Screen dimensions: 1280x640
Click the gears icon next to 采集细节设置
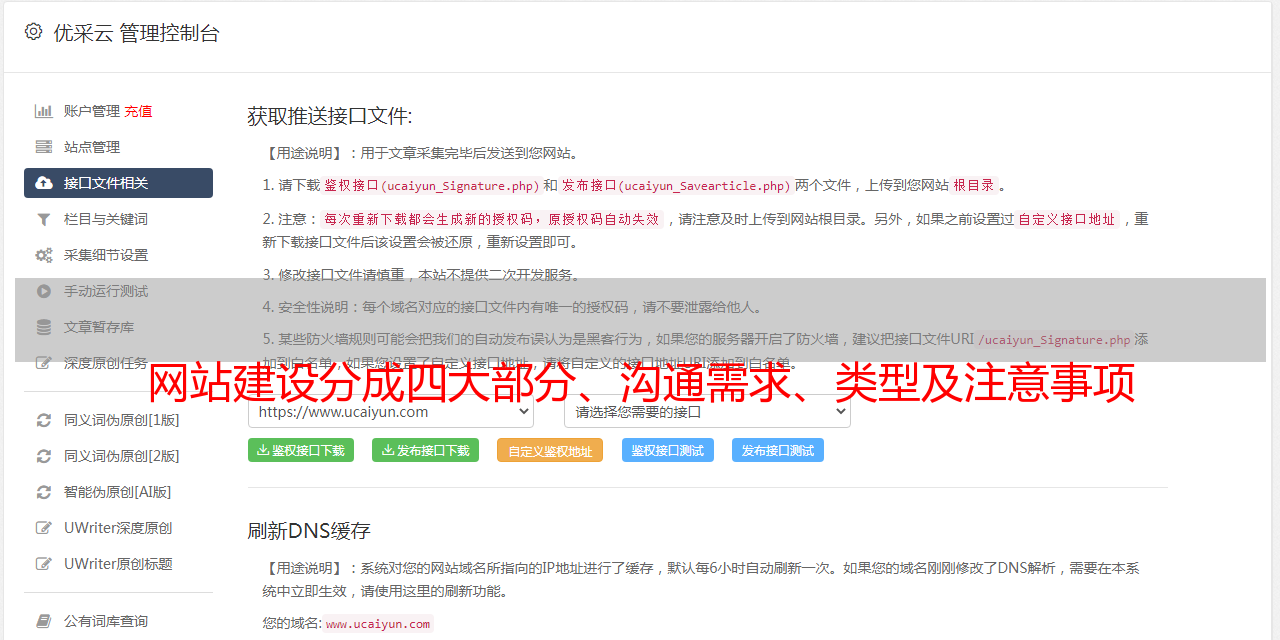44,255
